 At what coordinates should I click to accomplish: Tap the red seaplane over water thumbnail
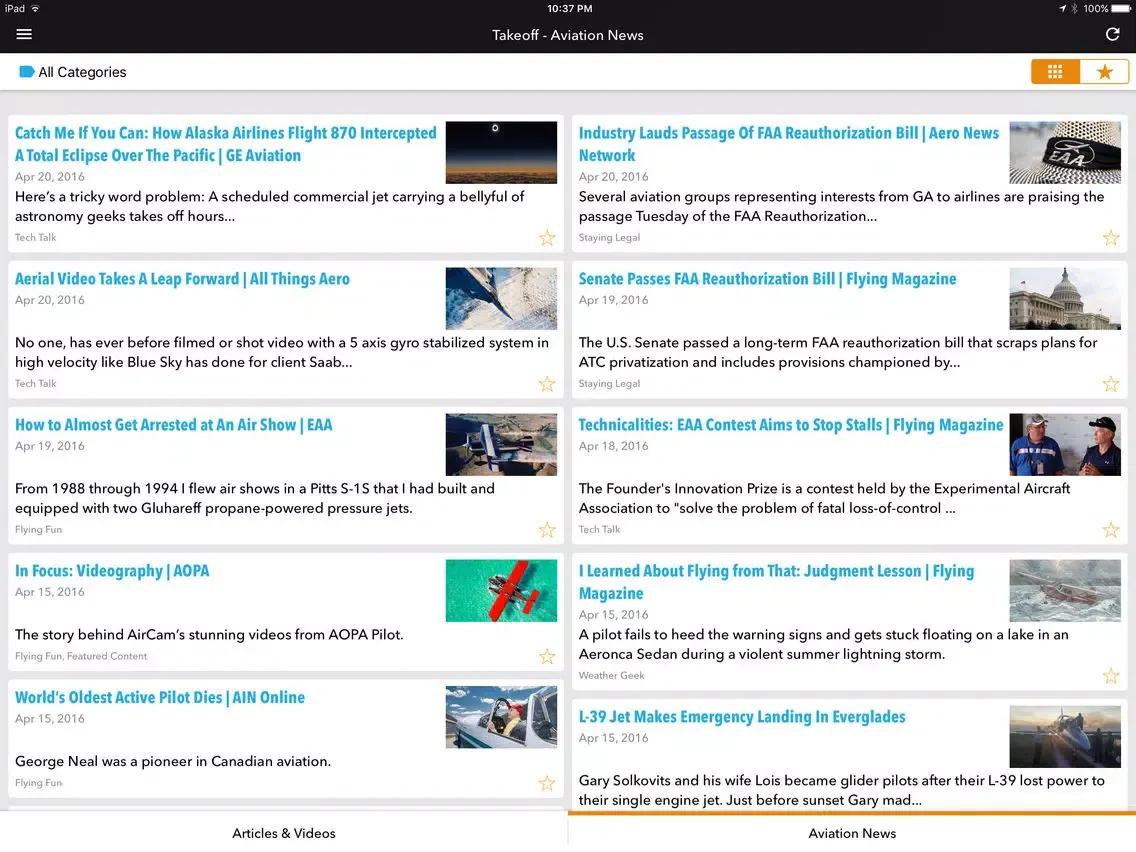click(501, 590)
